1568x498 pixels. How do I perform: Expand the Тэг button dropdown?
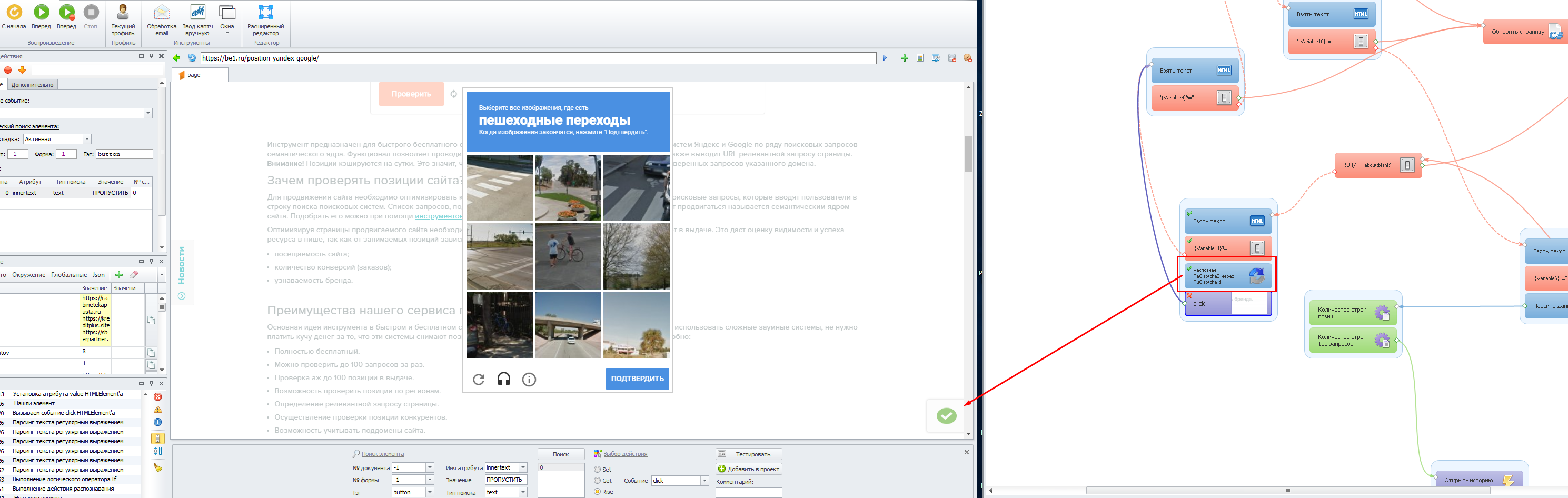(x=430, y=492)
